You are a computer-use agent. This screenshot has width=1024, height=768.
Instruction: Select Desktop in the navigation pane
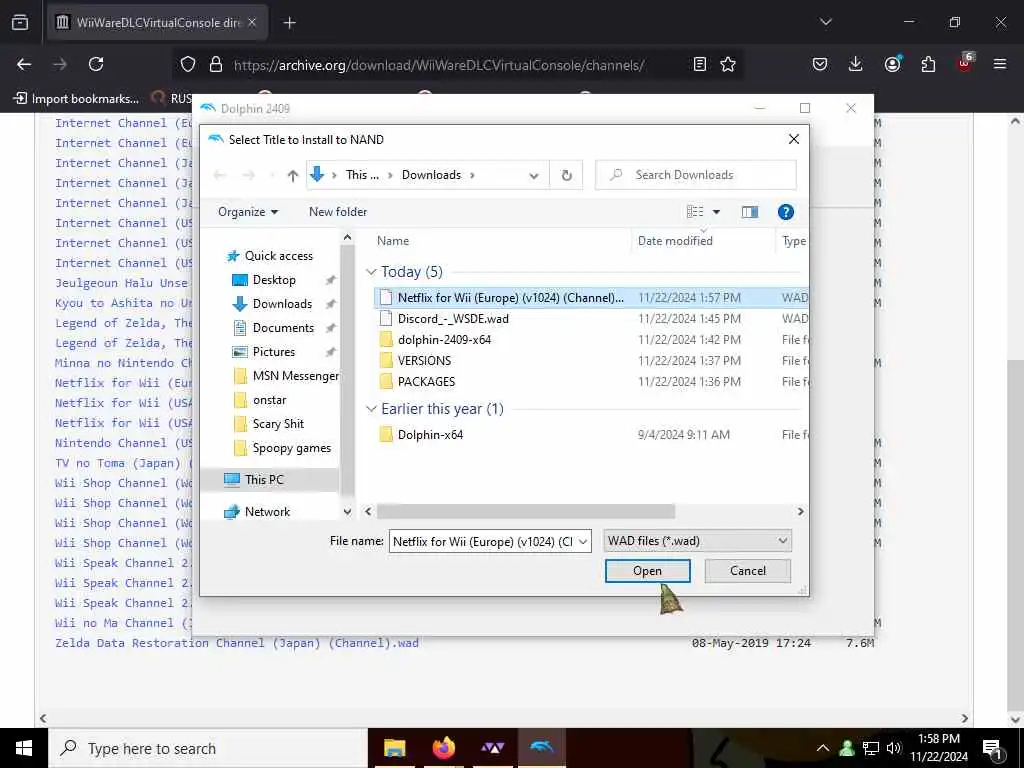coord(274,280)
